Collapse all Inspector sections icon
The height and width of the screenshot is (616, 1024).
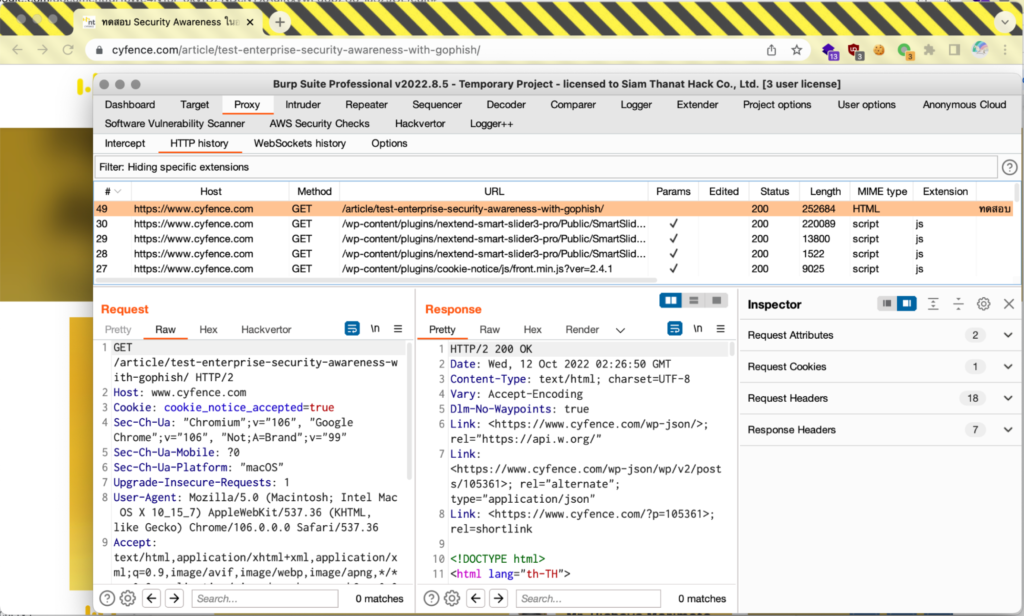(x=958, y=304)
